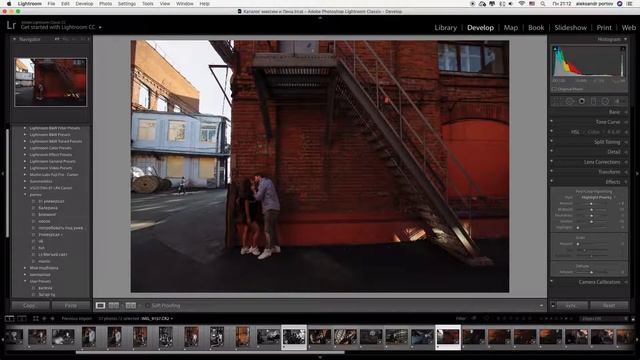Switch to the Print module

(604, 27)
